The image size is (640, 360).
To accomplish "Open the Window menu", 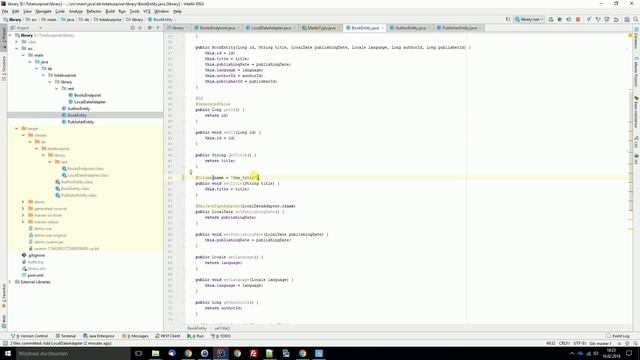I will tap(162, 11).
